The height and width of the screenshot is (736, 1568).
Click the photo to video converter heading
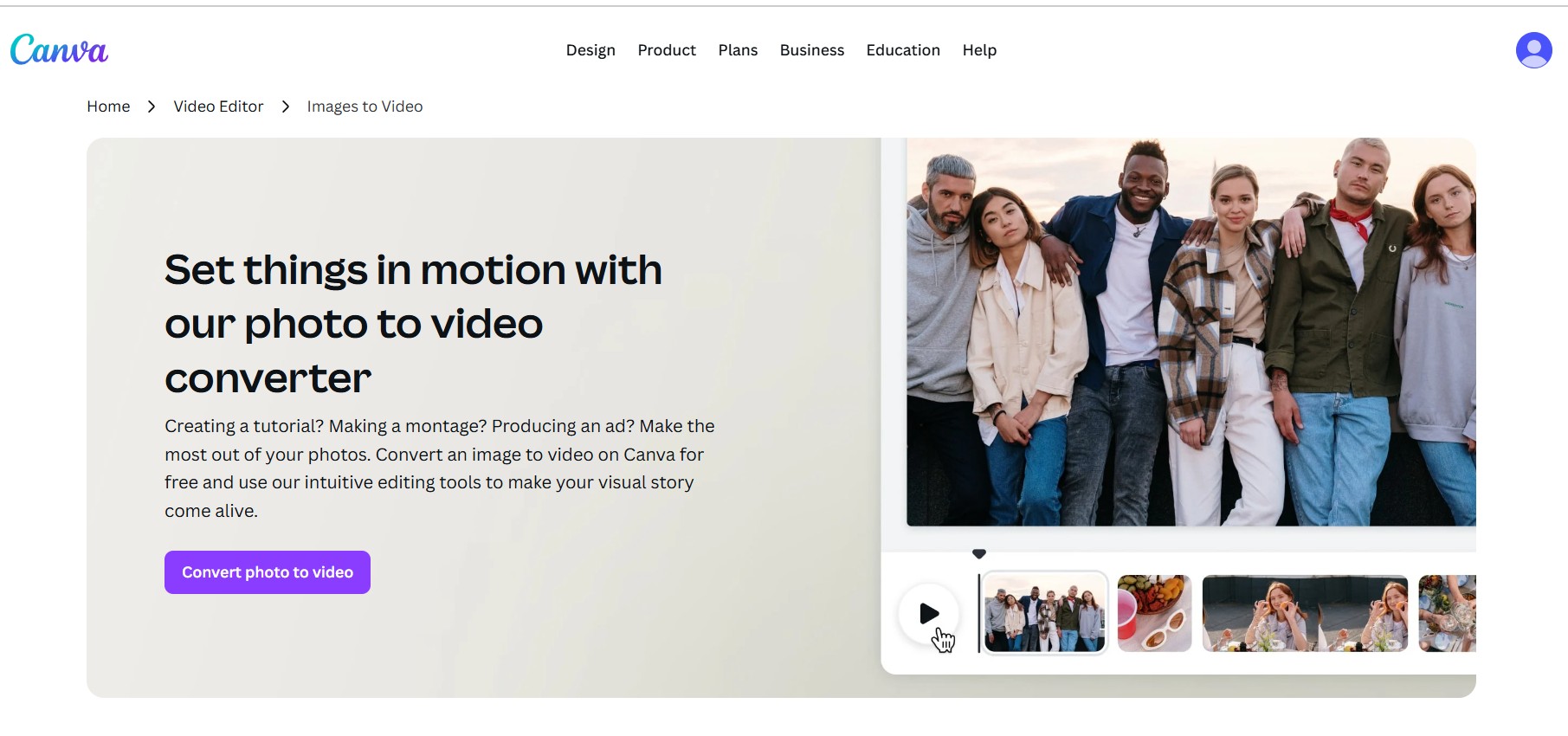(x=414, y=324)
